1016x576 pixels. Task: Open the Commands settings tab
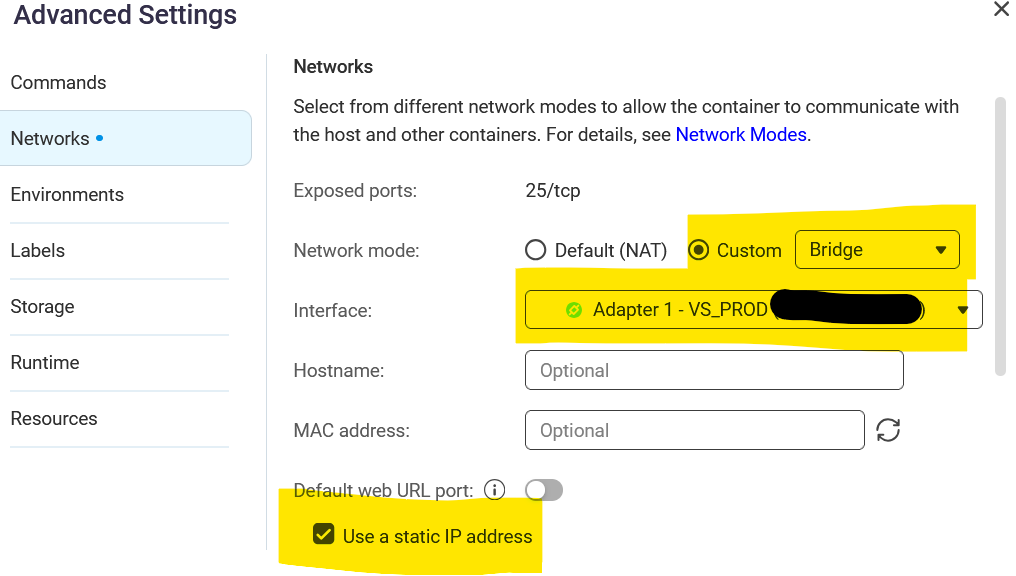coord(58,83)
